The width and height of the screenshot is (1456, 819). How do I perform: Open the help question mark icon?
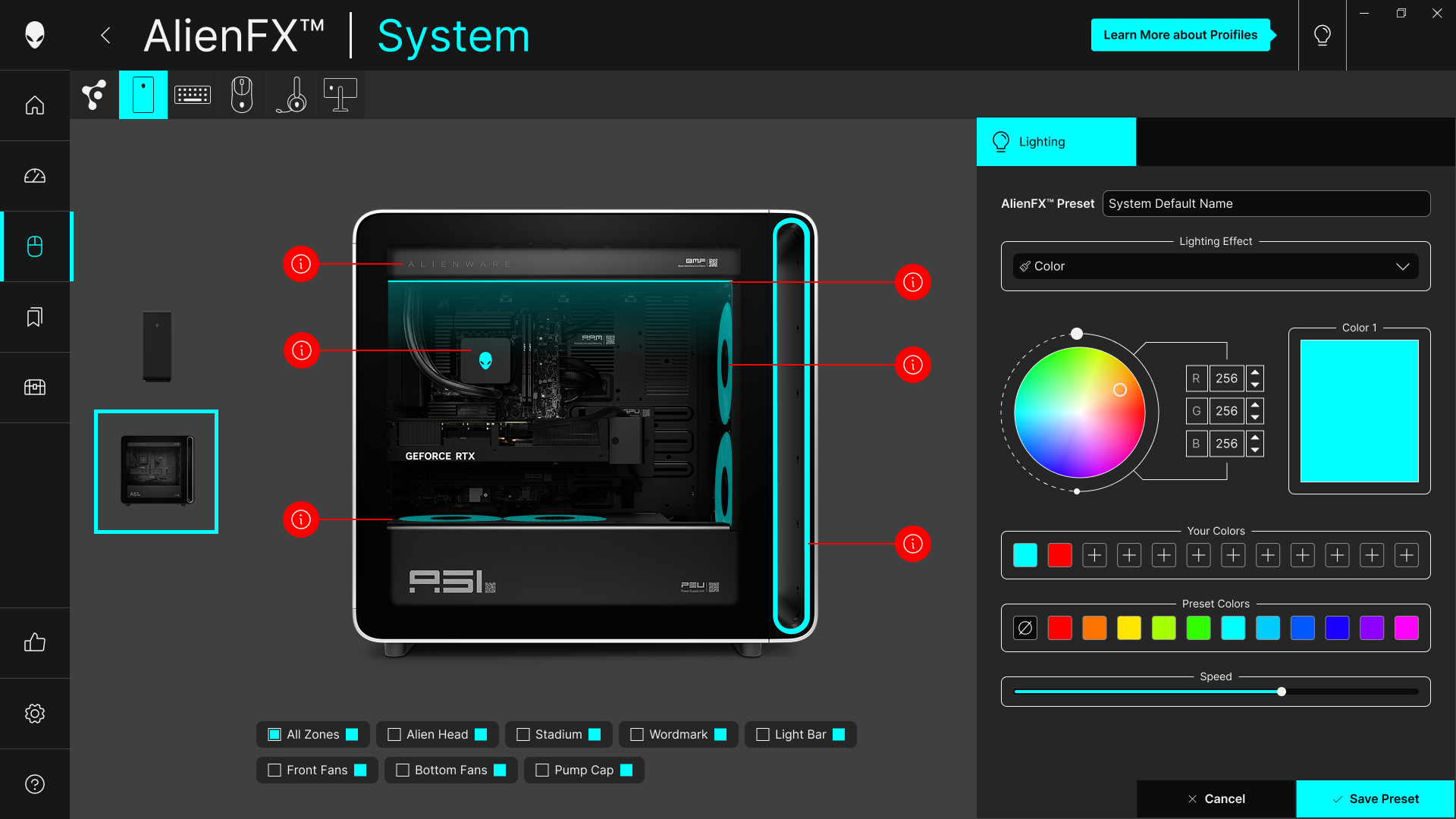tap(35, 784)
